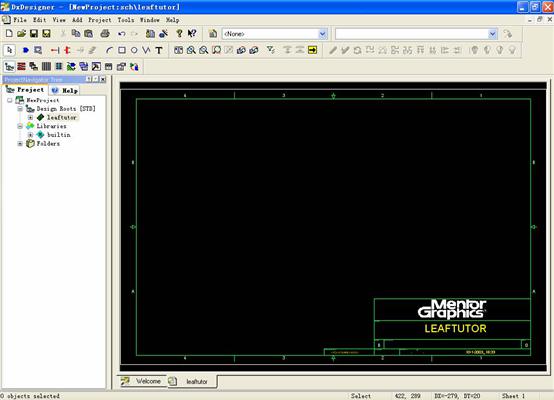554x400 pixels.
Task: Toggle the Project Navigator tree icon
Action: (x=9, y=66)
